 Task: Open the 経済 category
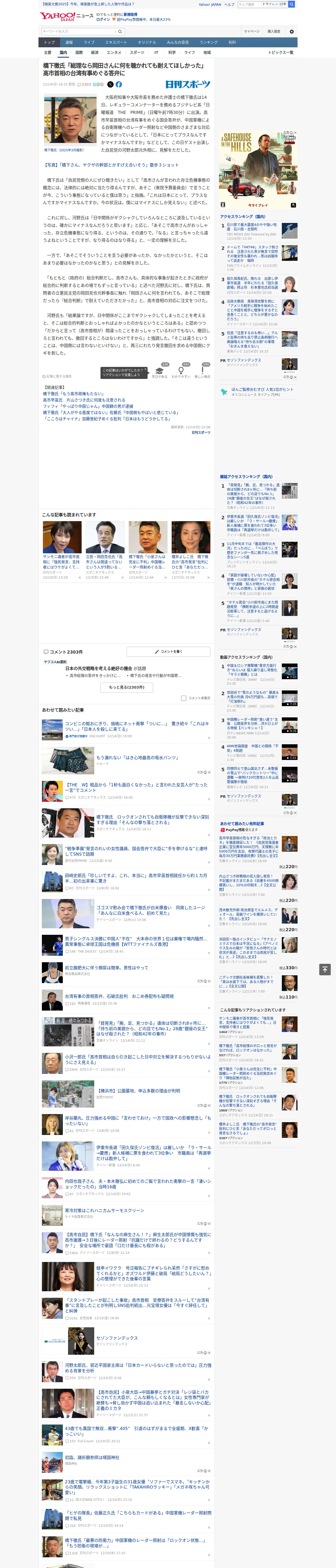coord(94,52)
